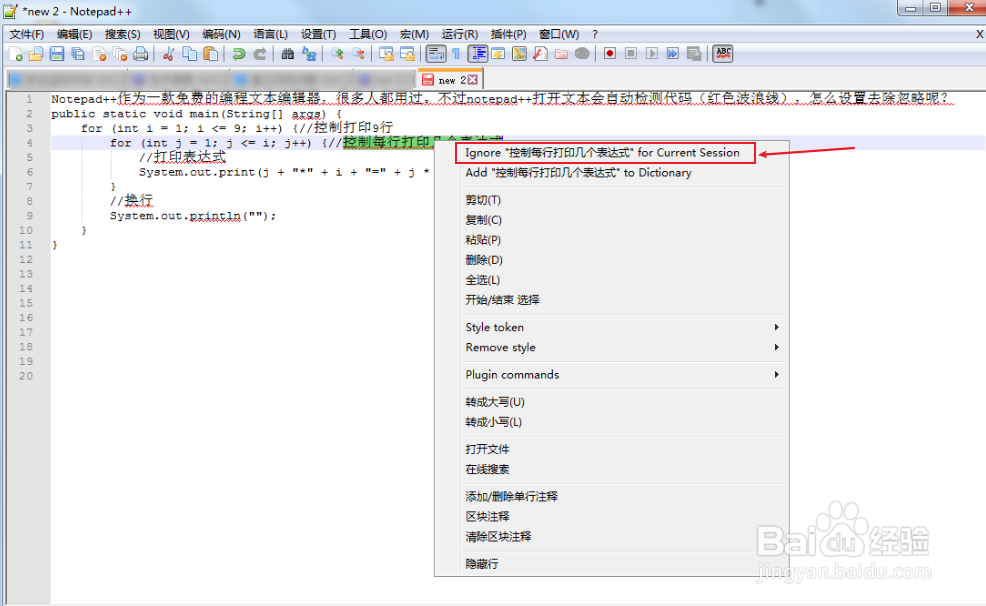Viewport: 986px width, 606px height.
Task: Click the Save All toolbar icon
Action: [78, 54]
